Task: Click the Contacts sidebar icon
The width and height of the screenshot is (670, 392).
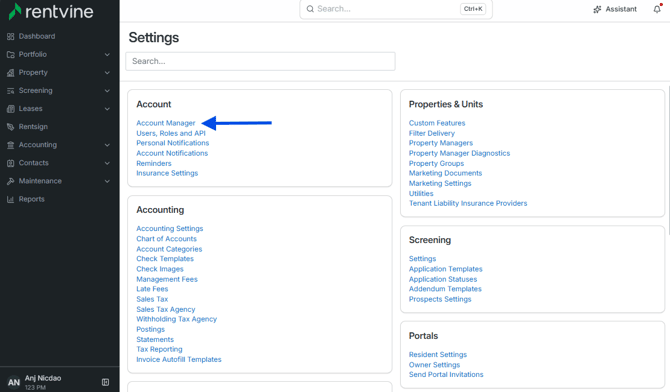Action: (11, 163)
